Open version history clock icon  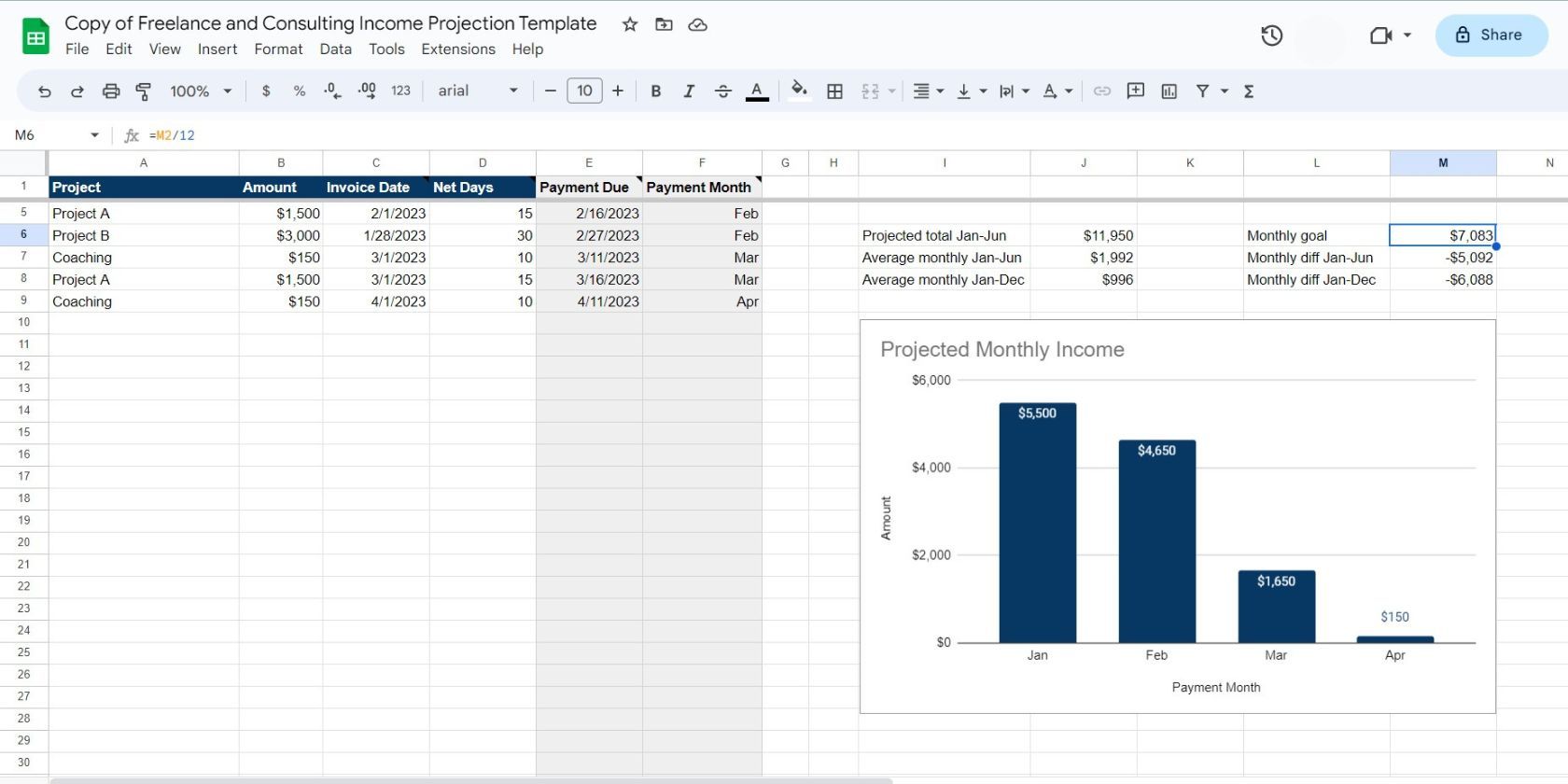(1271, 35)
